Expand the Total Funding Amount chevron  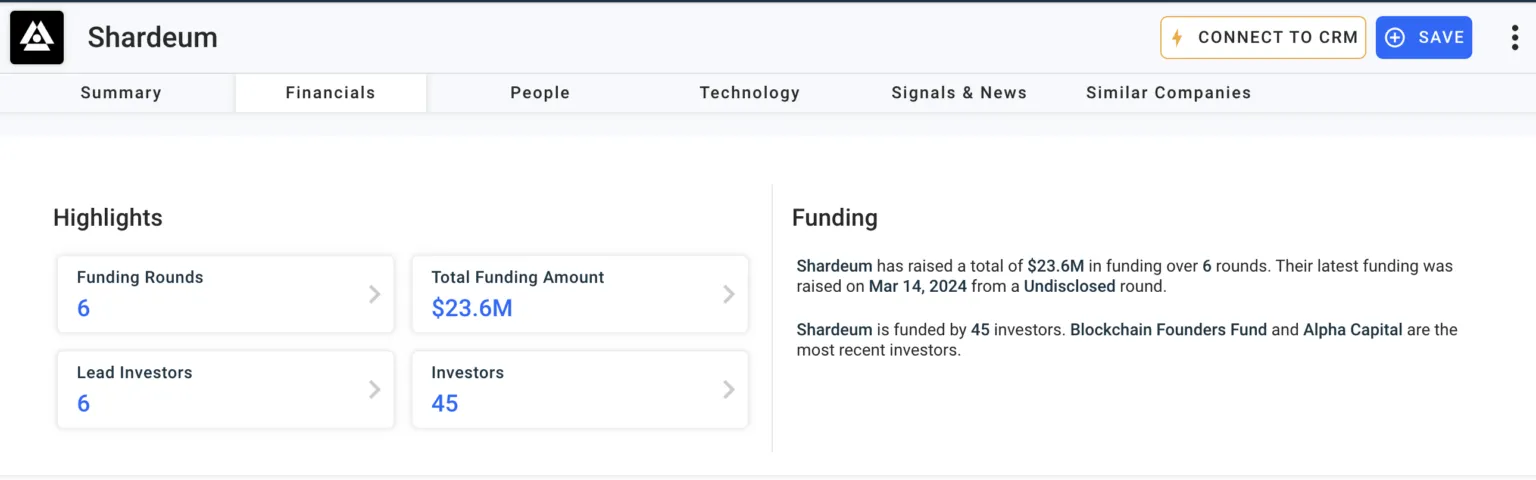click(729, 294)
